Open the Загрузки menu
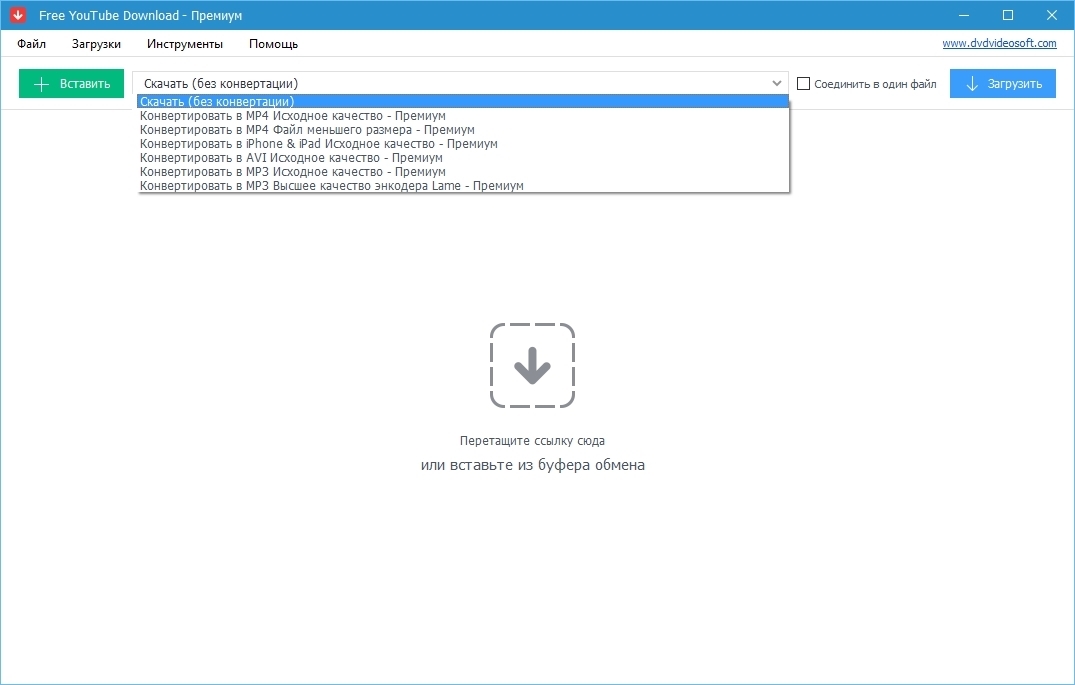 coord(96,44)
